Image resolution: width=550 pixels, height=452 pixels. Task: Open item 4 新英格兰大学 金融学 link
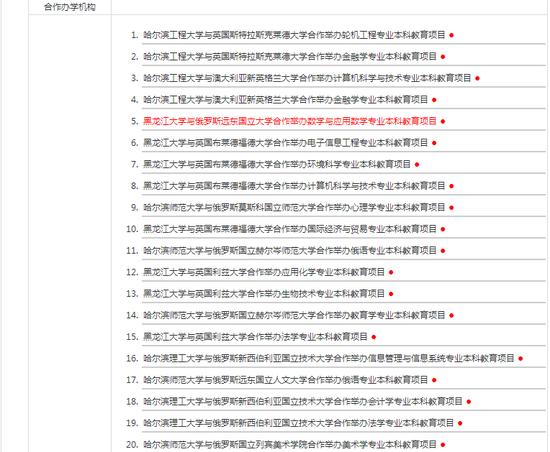[x=286, y=100]
